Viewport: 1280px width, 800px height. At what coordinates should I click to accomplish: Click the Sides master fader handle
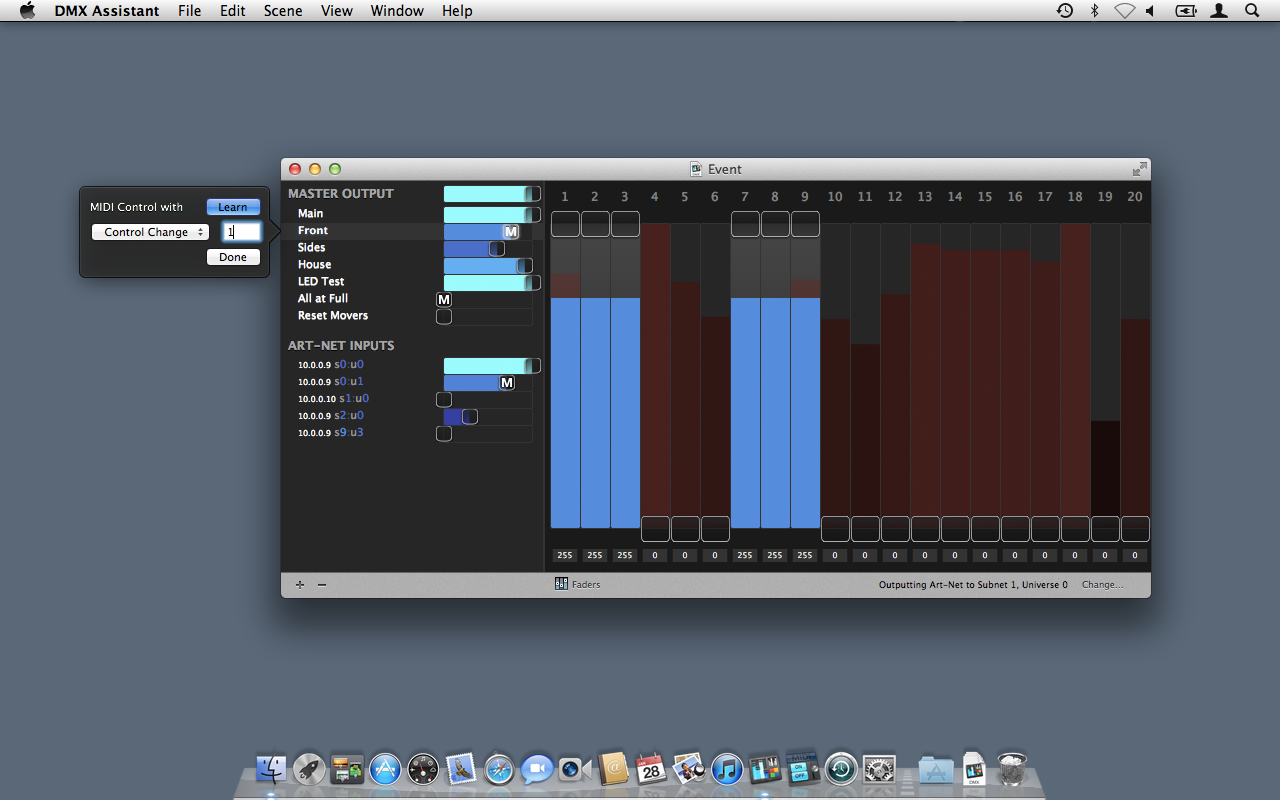coord(497,249)
